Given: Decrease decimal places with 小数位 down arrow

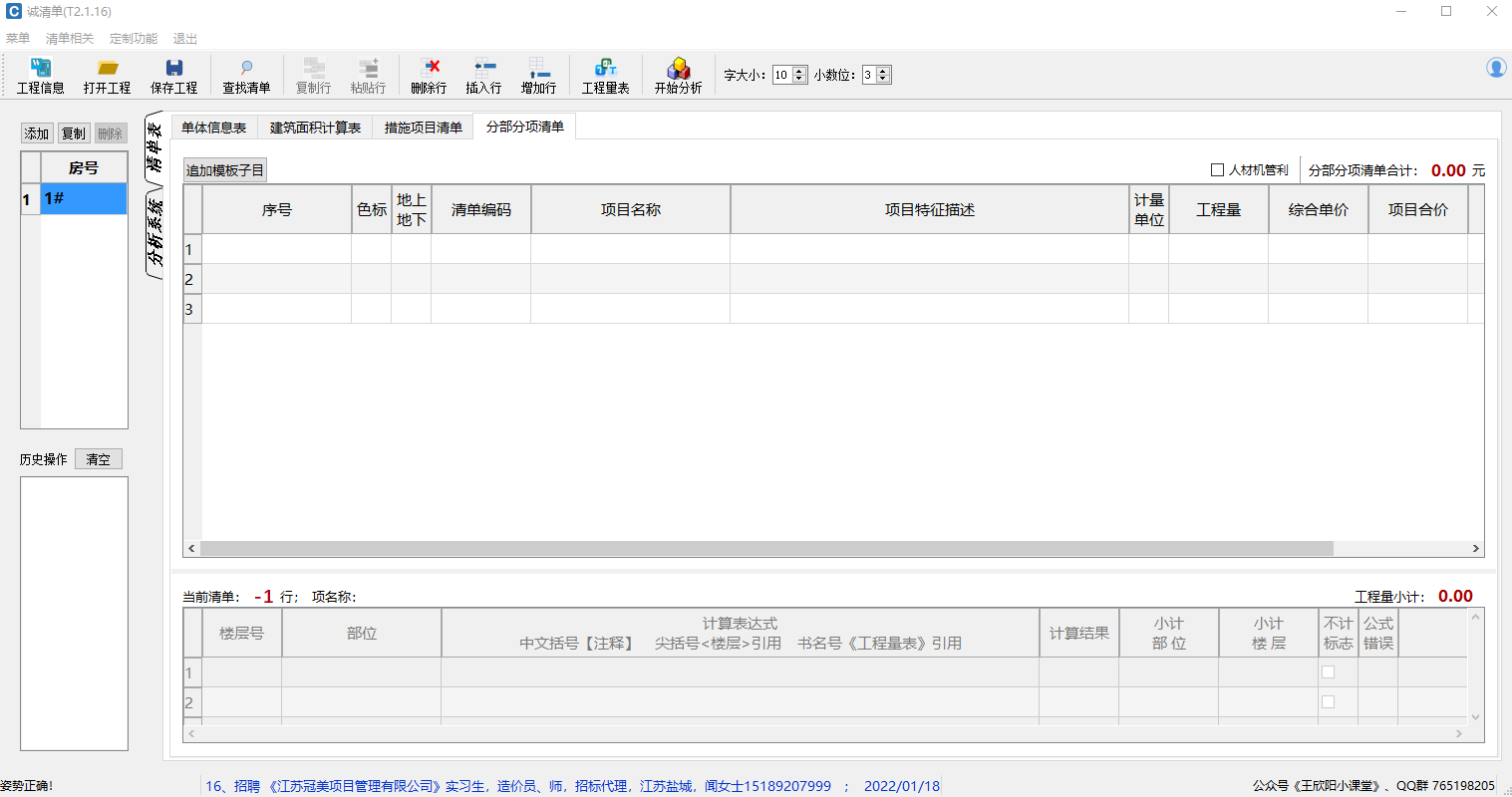Looking at the screenshot, I should [883, 79].
